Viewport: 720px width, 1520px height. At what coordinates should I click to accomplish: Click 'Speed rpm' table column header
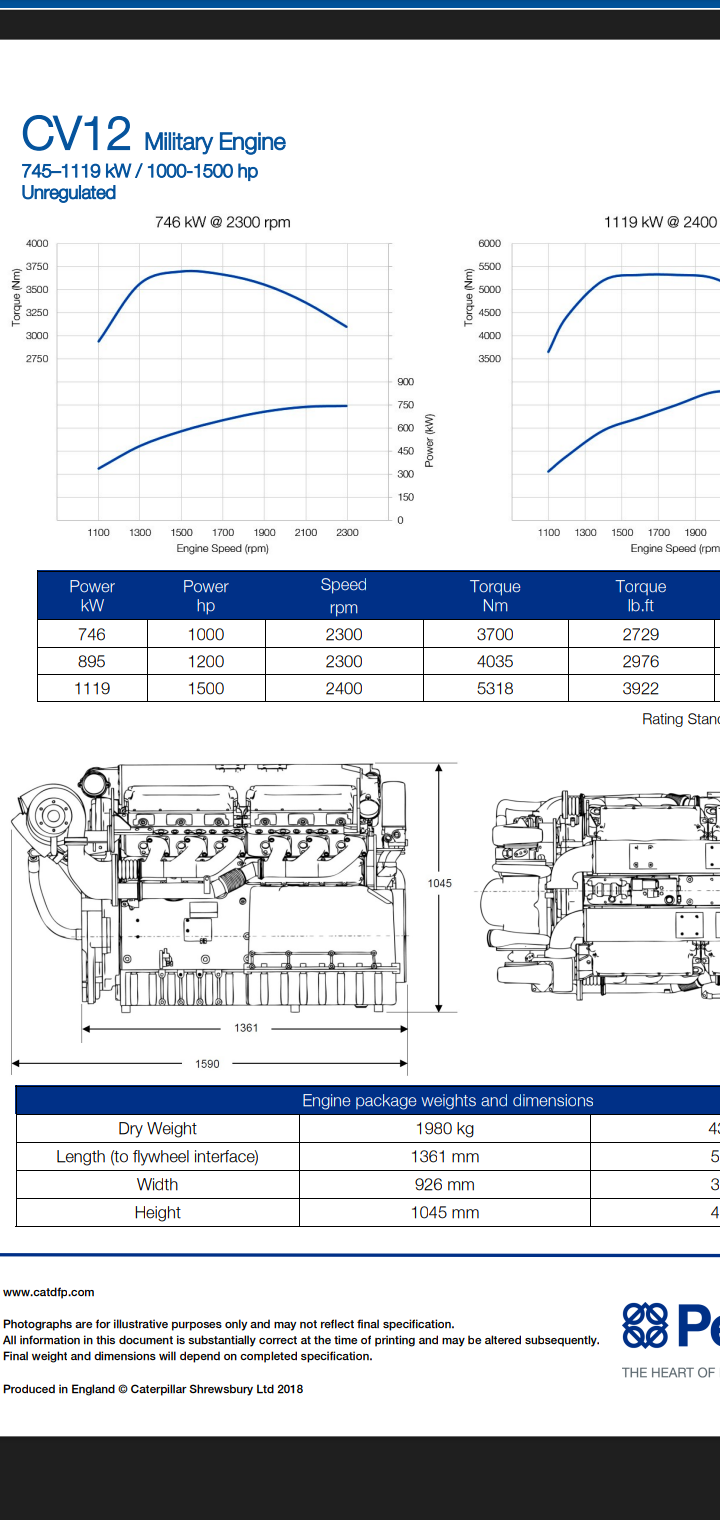tap(344, 596)
